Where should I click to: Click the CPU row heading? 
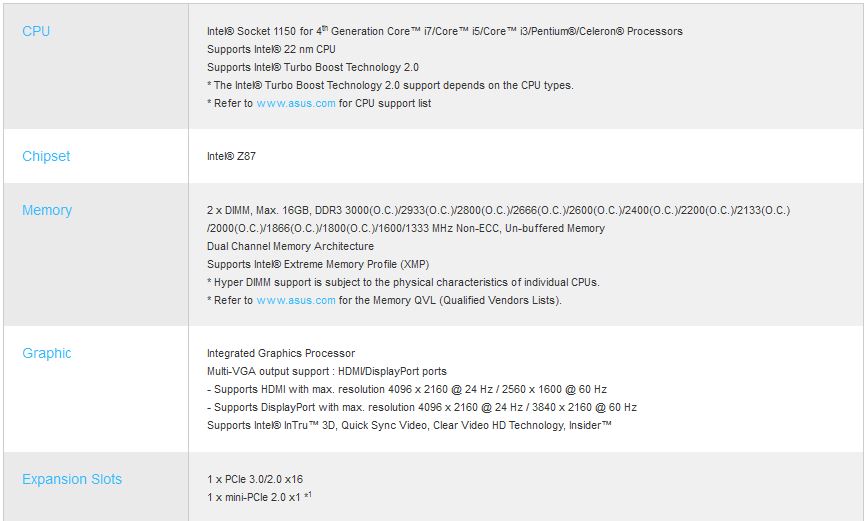point(36,31)
